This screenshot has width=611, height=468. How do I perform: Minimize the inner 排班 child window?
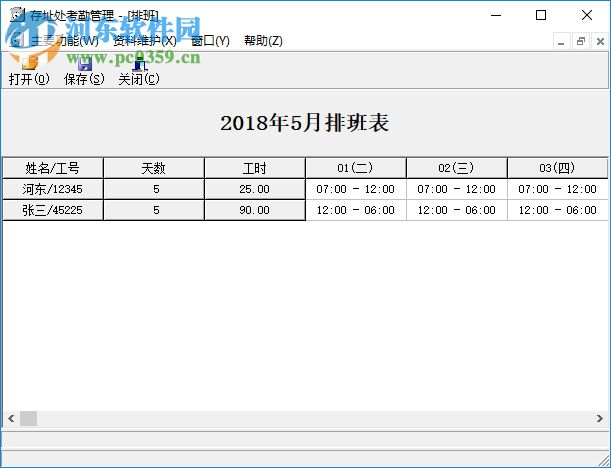(561, 41)
